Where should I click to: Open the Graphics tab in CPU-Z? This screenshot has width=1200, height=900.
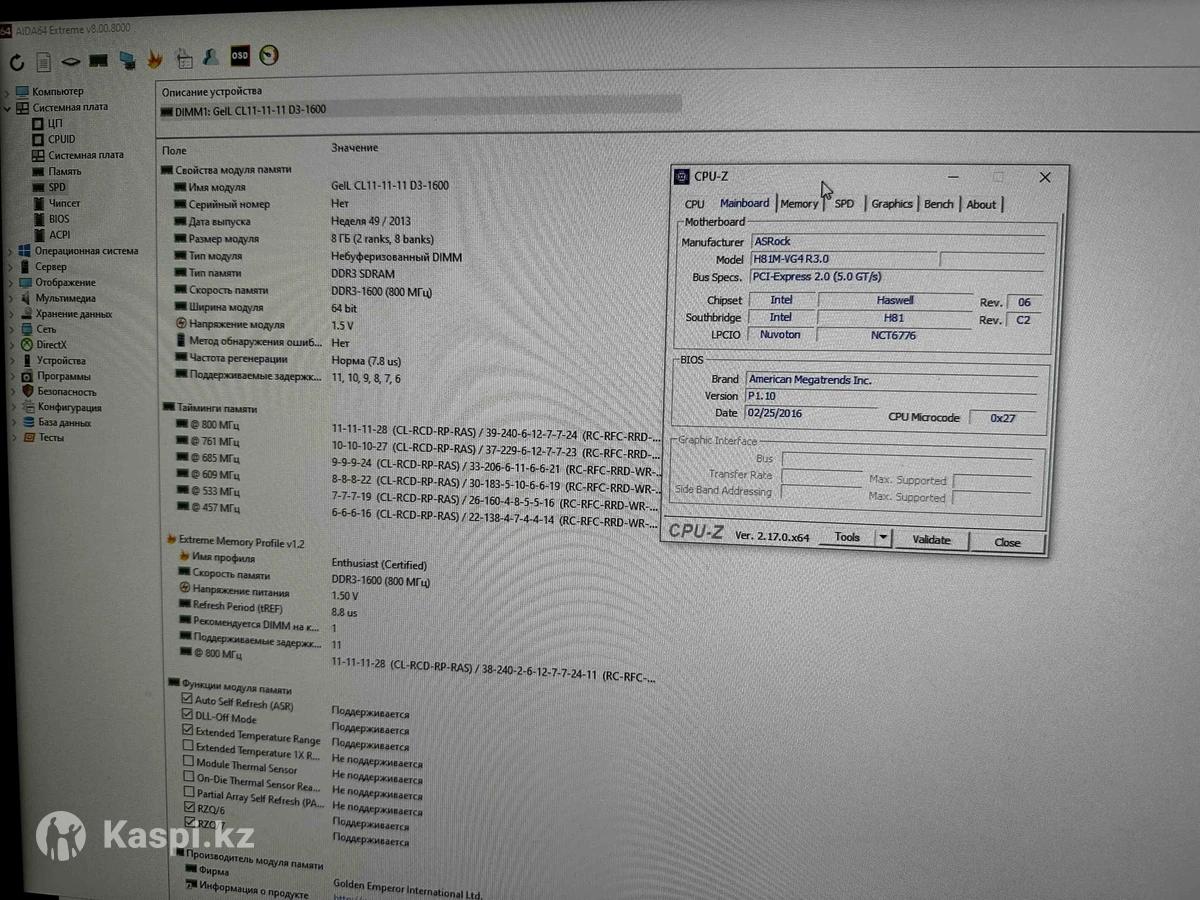tap(891, 204)
